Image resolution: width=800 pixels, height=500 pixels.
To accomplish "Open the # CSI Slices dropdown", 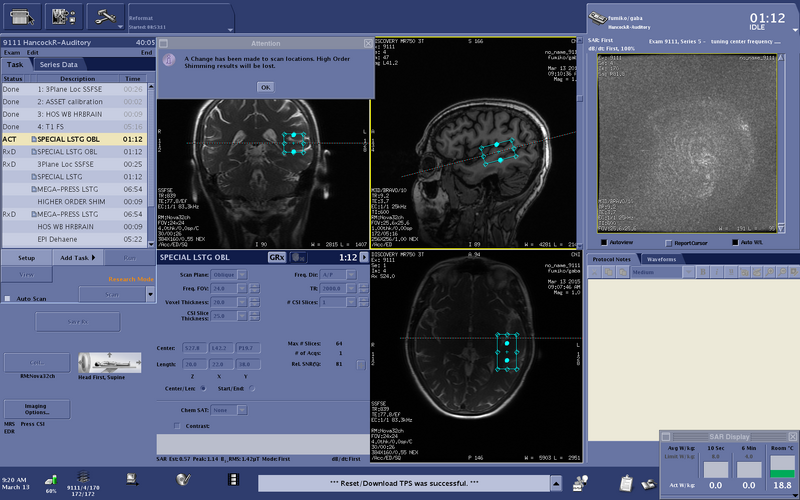I will 351,303.
